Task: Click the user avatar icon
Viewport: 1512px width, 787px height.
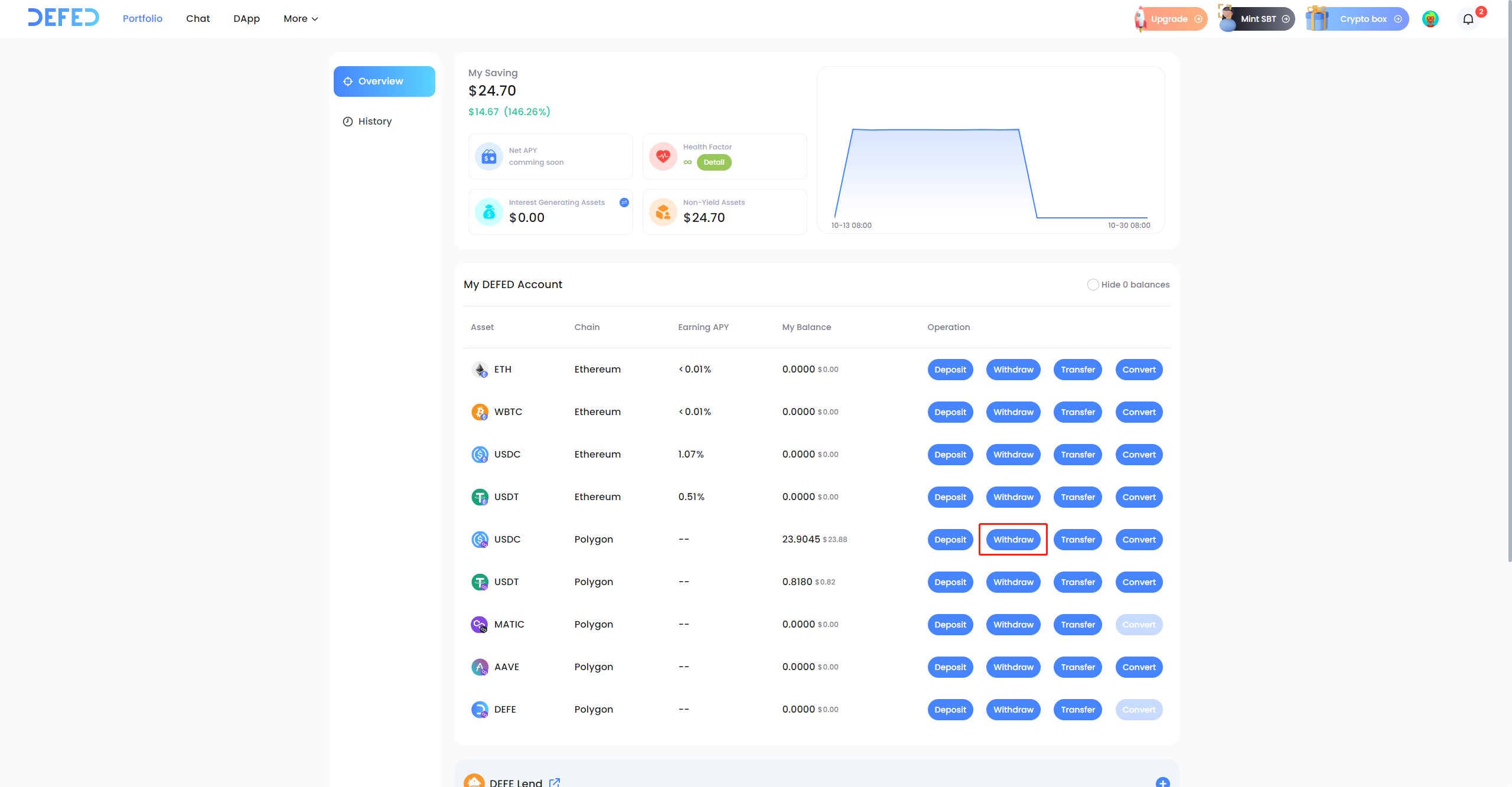Action: [x=1430, y=19]
